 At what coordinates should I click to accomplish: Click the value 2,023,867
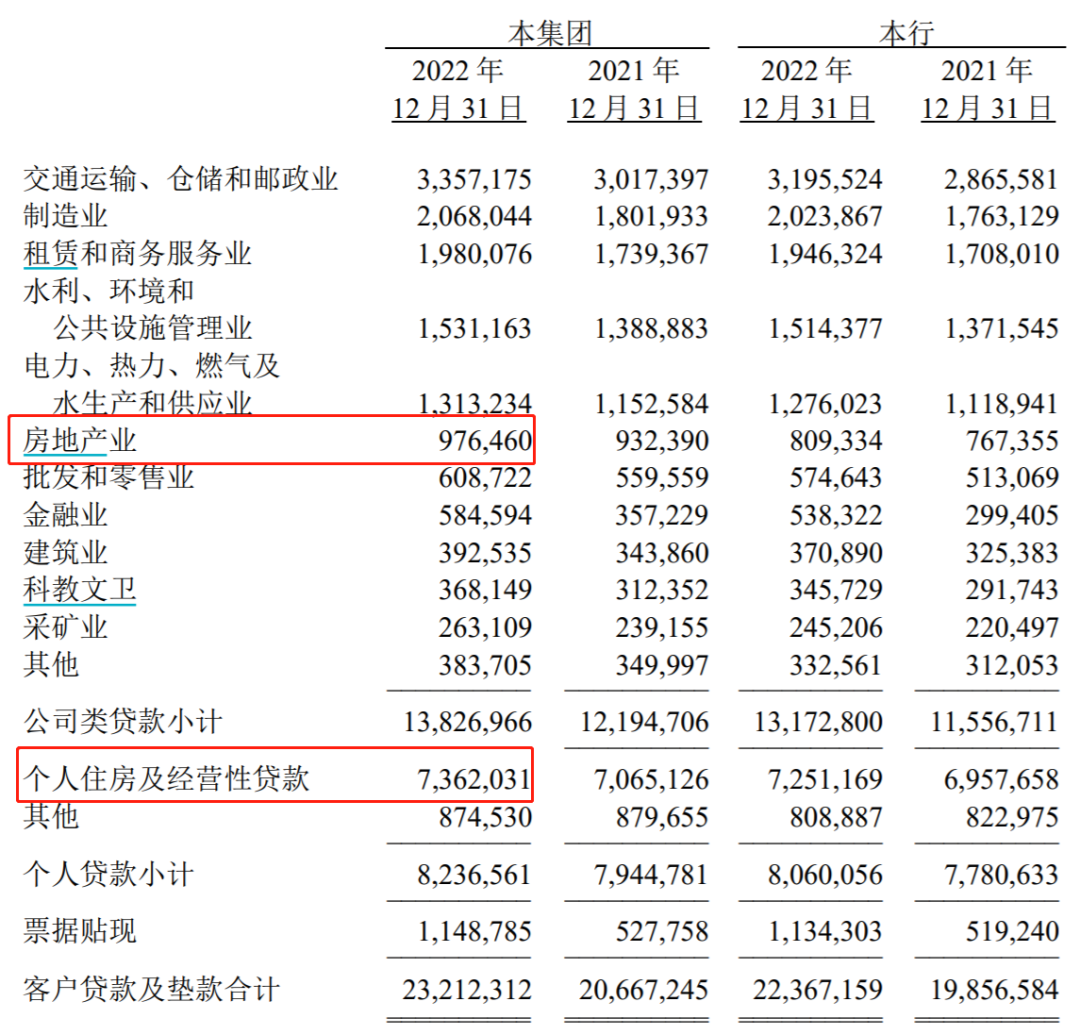coord(825,217)
